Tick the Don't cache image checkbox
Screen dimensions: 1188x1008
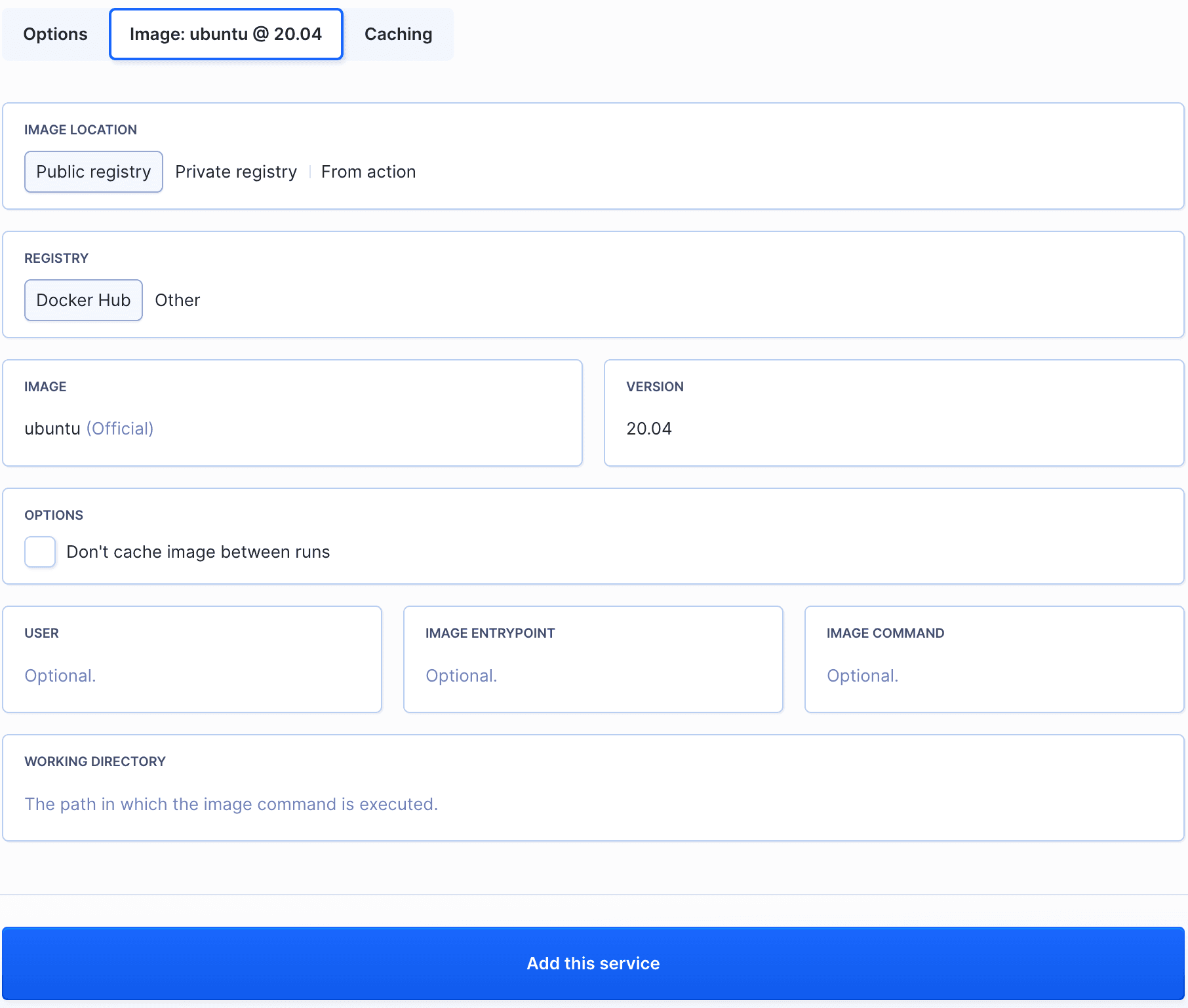(40, 552)
